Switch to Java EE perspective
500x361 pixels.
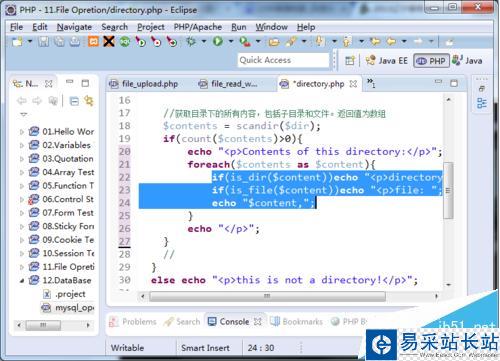pyautogui.click(x=387, y=61)
